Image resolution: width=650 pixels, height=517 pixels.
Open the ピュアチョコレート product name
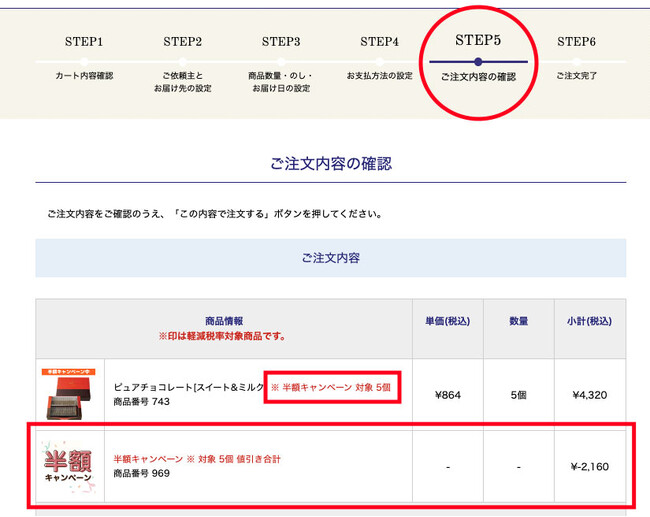(187, 387)
